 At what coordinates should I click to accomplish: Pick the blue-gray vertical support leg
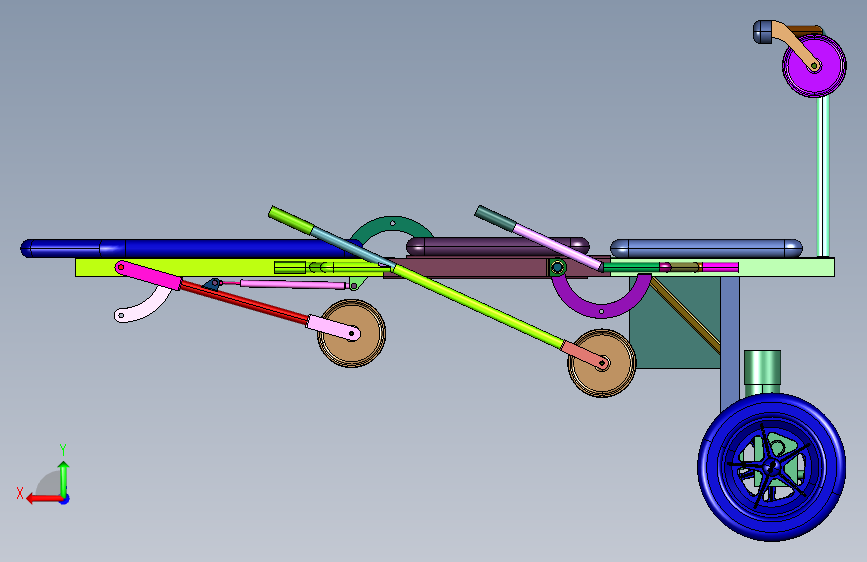tap(730, 343)
